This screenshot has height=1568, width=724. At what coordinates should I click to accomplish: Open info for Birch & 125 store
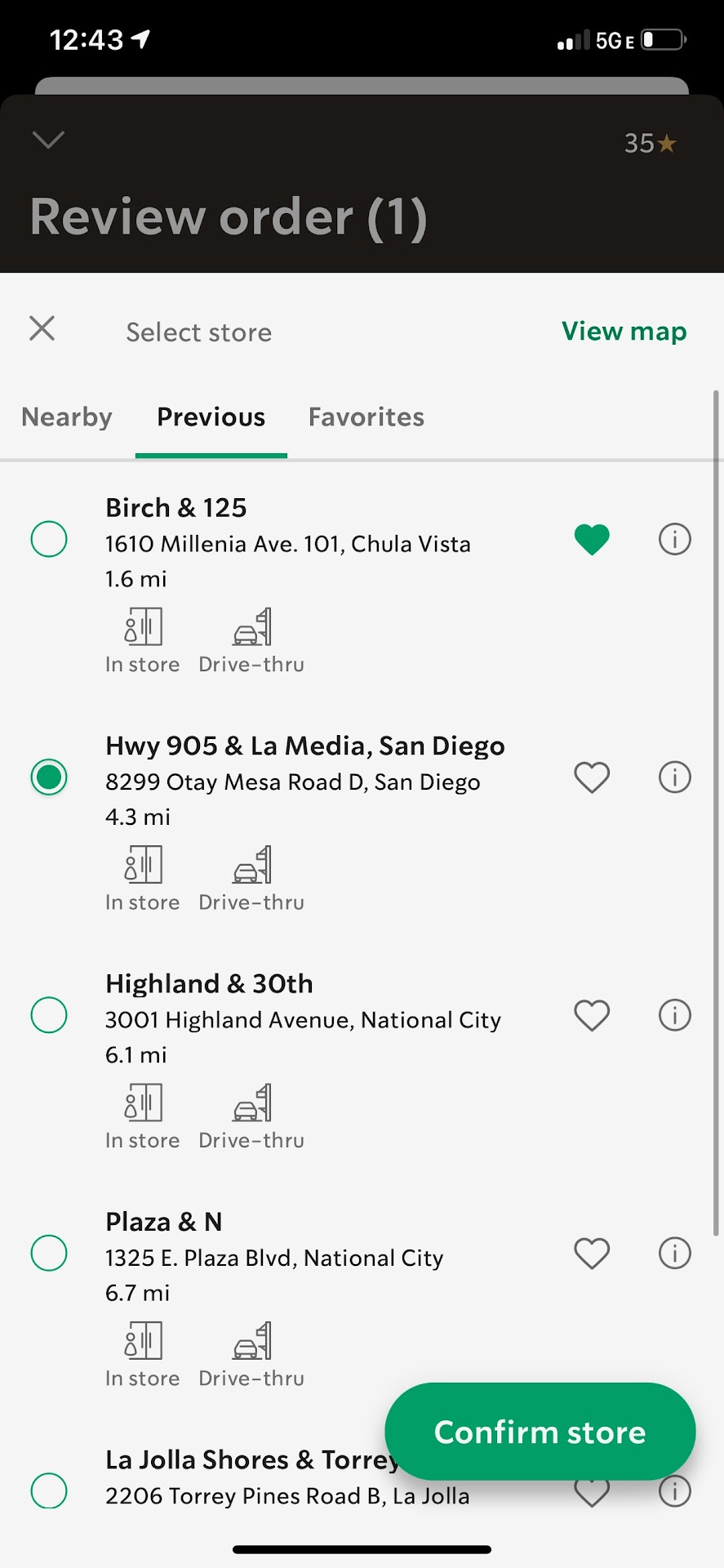(x=674, y=540)
